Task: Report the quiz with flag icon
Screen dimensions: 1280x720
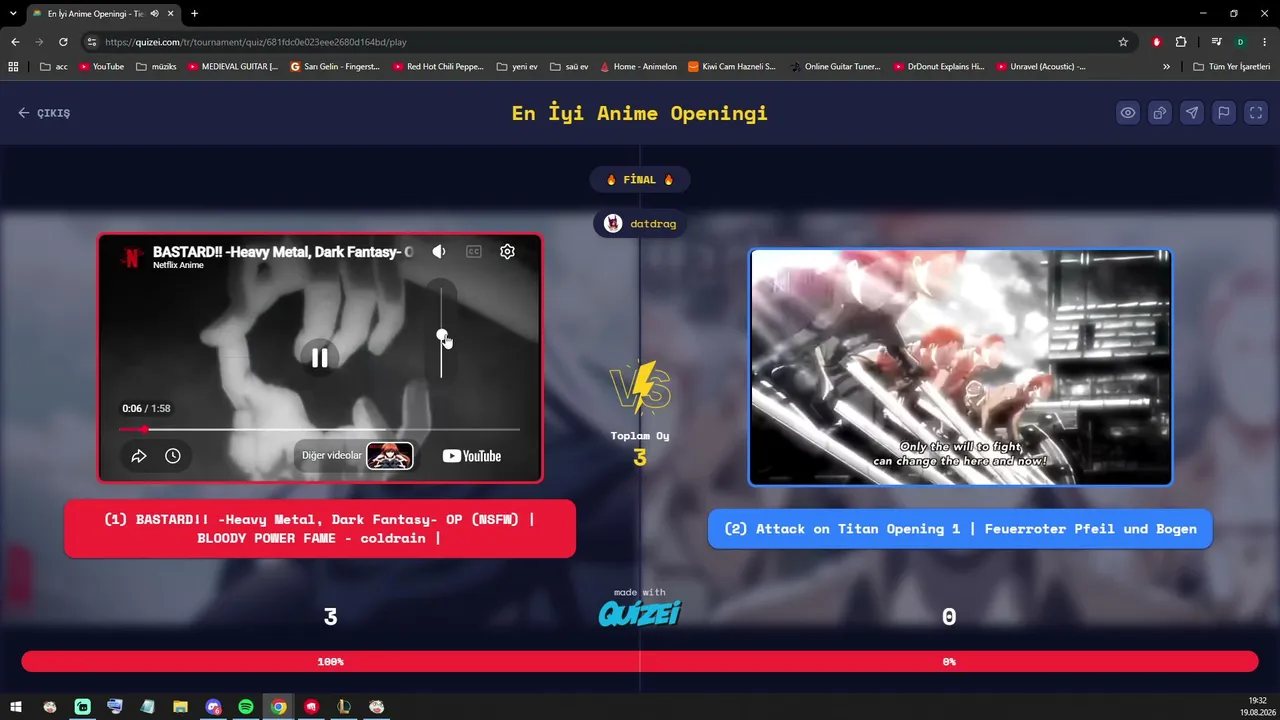Action: pos(1224,113)
